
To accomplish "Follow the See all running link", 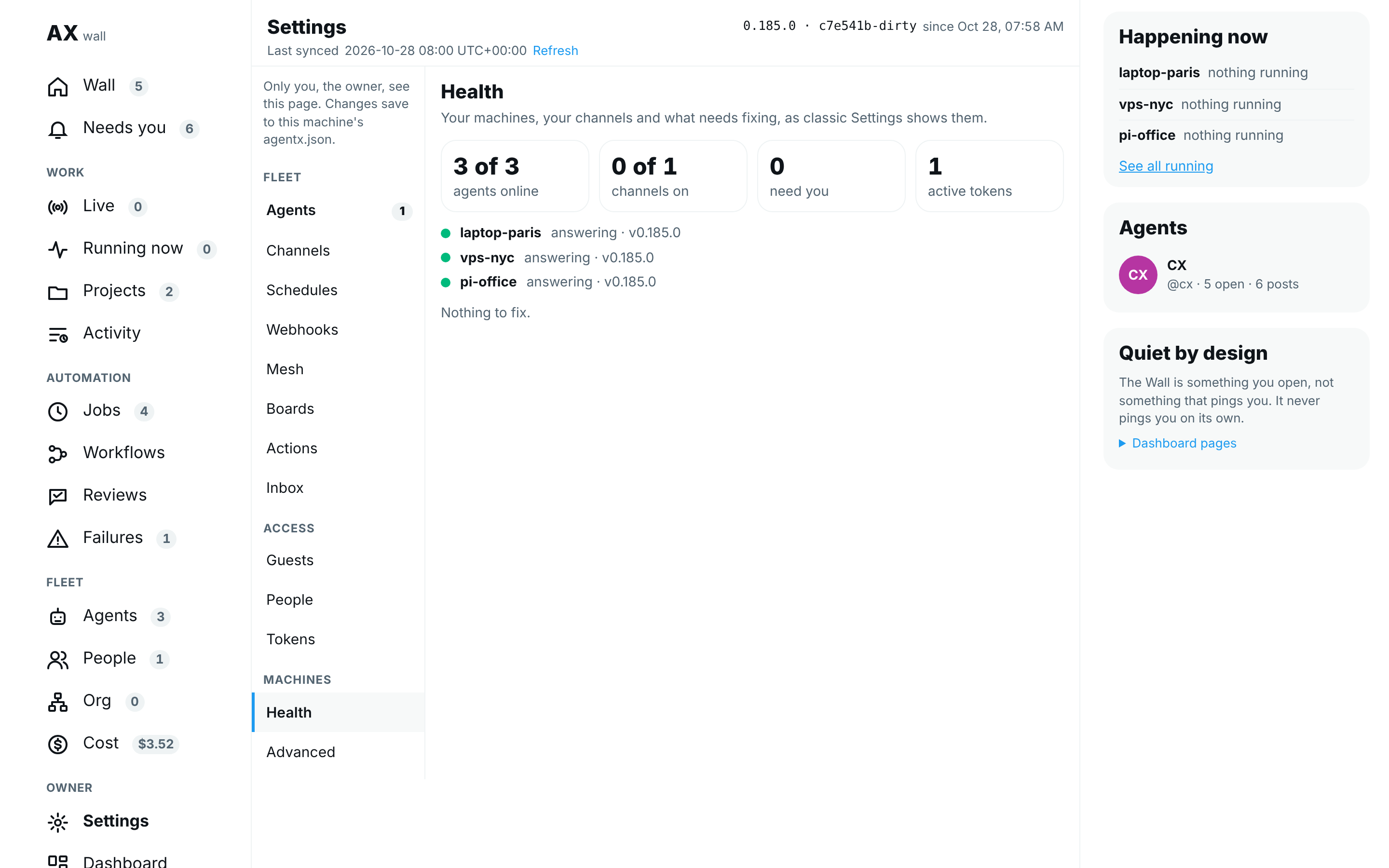I will click(1166, 166).
